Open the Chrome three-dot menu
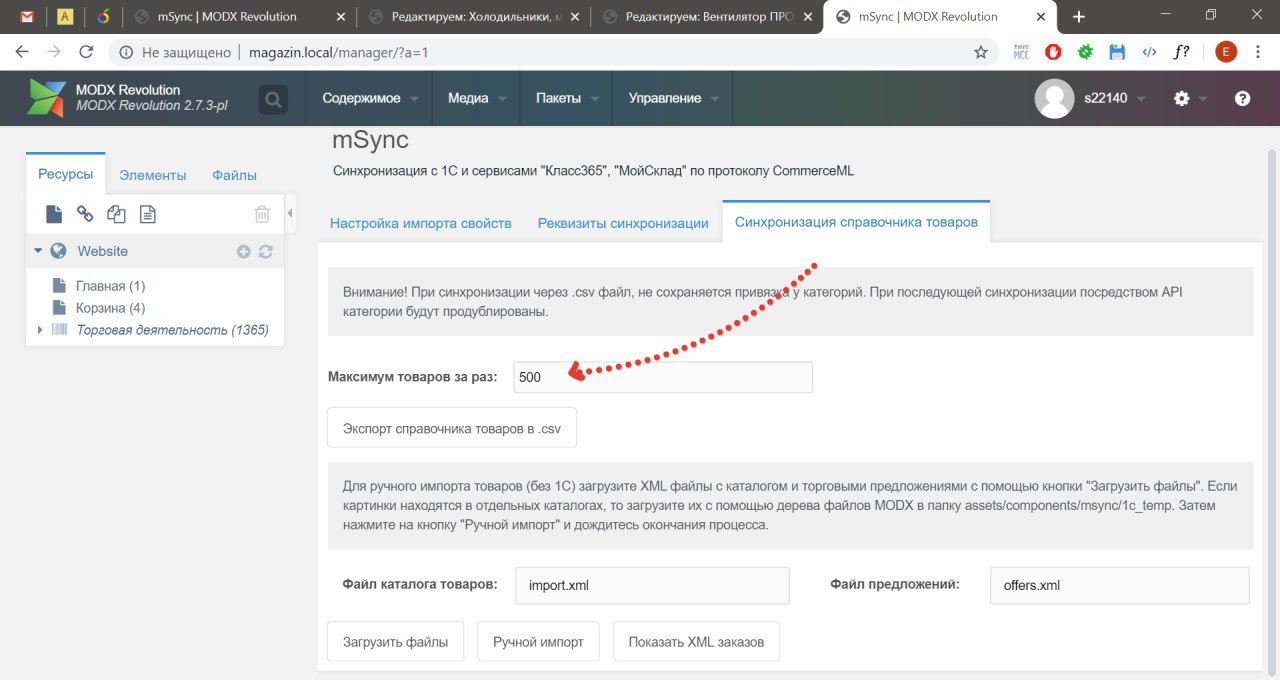Image resolution: width=1280 pixels, height=680 pixels. click(x=1258, y=52)
